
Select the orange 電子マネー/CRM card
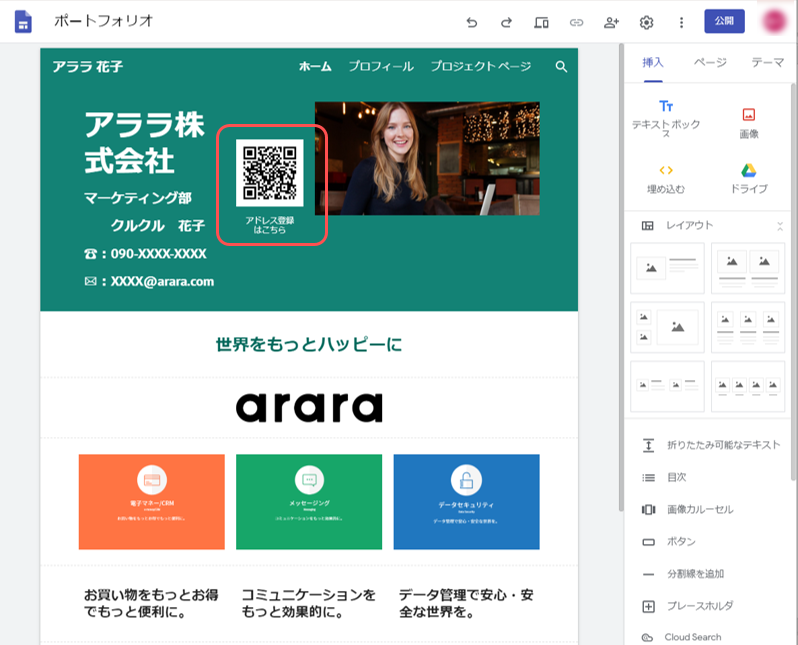152,502
